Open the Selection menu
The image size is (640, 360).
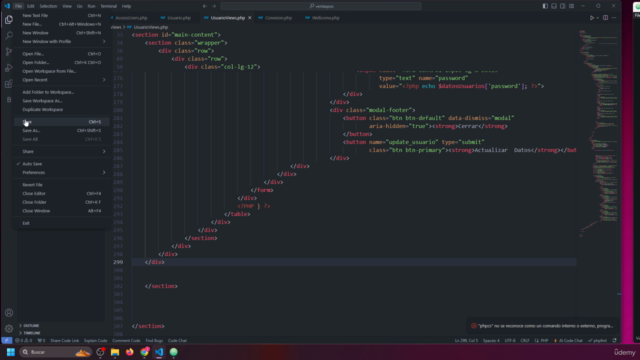coord(48,6)
